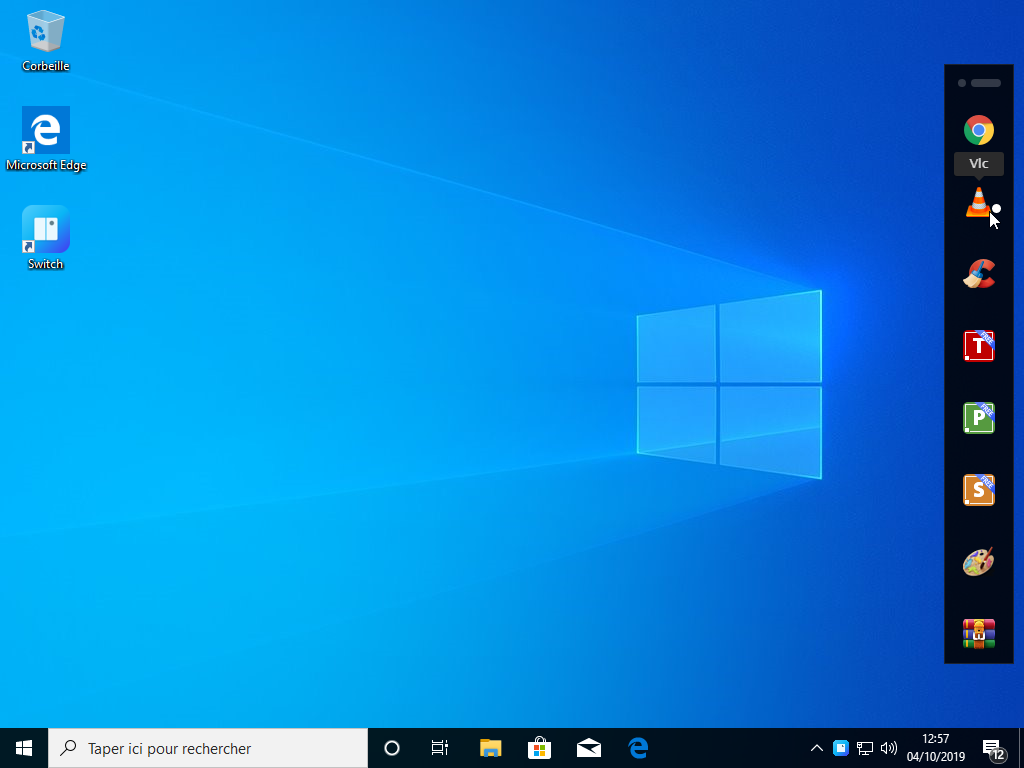This screenshot has width=1024, height=768.
Task: Open the Mail app from taskbar
Action: click(588, 748)
